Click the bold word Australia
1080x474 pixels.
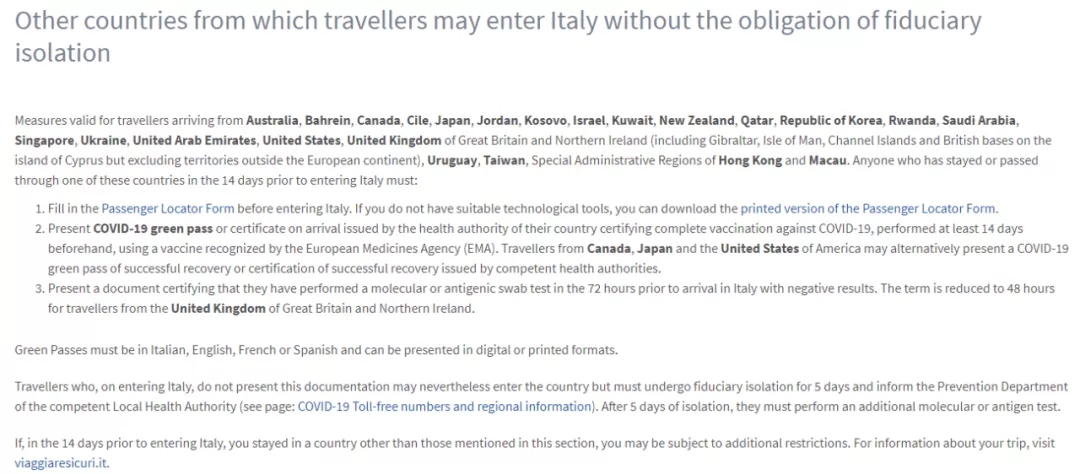273,121
